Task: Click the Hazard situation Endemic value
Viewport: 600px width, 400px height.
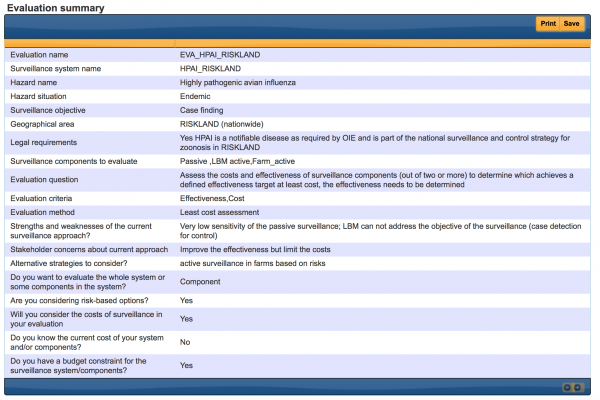Action: tap(195, 96)
